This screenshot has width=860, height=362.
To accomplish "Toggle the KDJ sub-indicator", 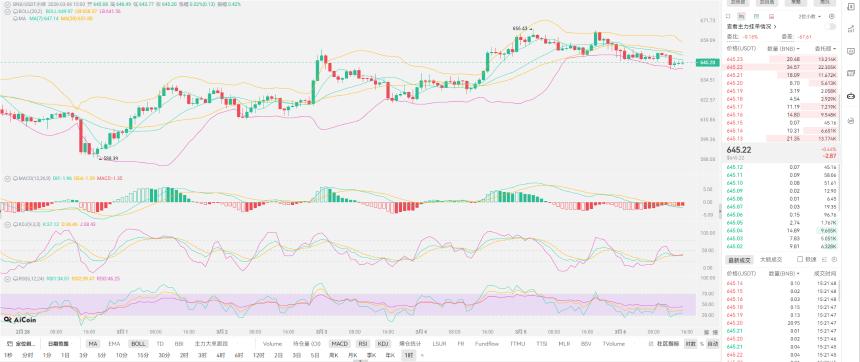I will pyautogui.click(x=383, y=344).
